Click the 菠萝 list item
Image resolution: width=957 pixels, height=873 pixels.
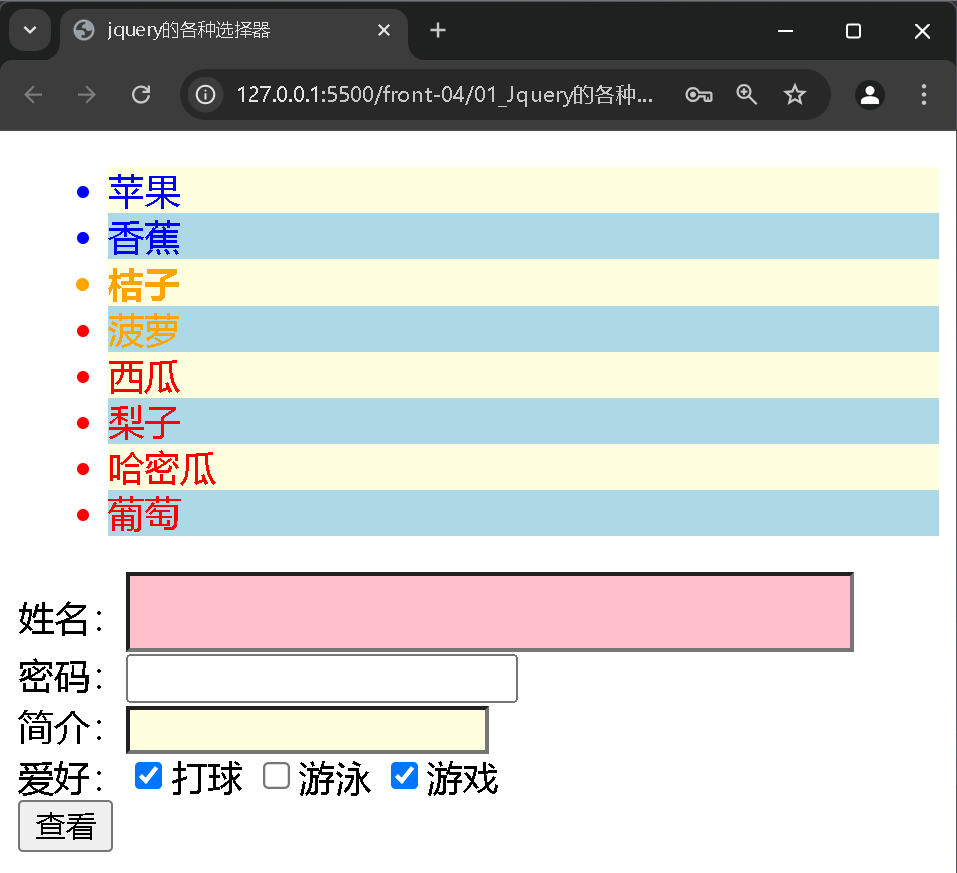coord(523,329)
